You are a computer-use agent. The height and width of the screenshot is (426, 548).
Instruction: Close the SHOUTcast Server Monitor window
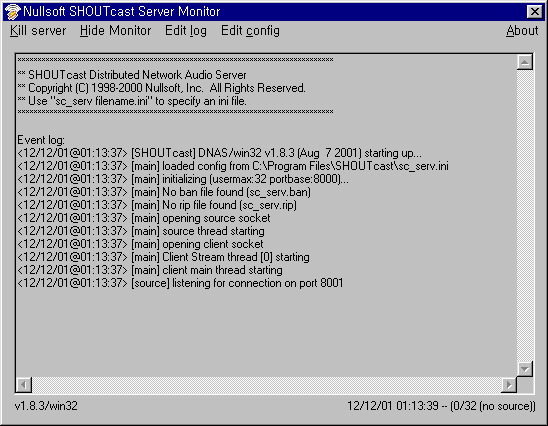tap(534, 12)
